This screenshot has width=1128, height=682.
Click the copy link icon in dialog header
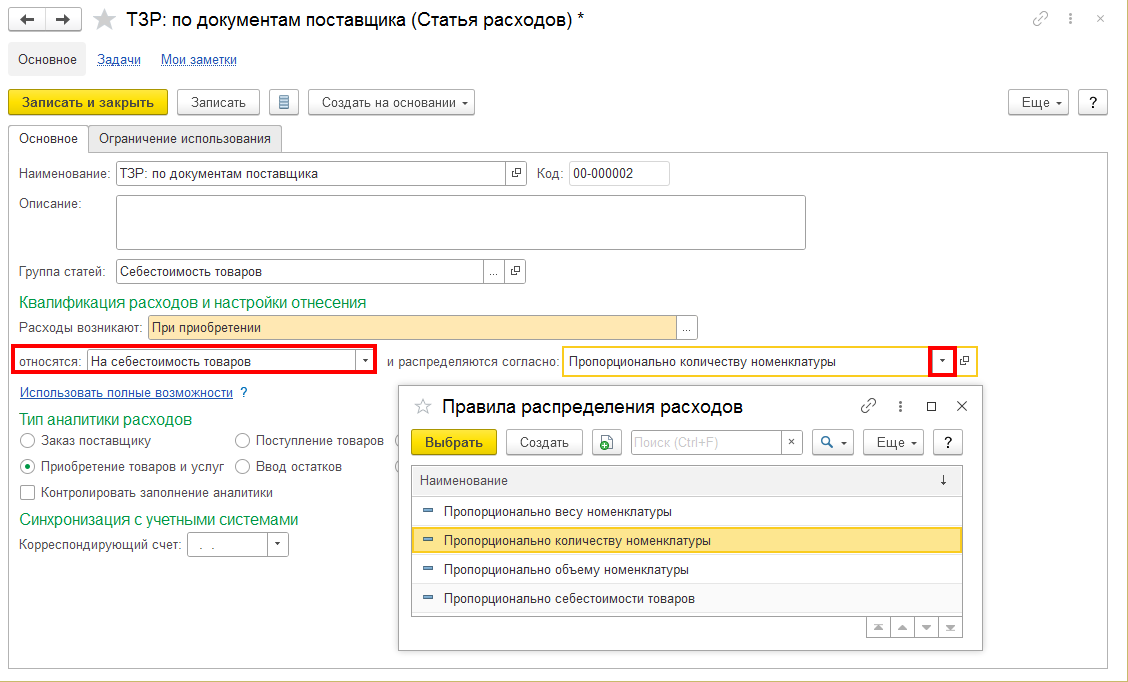[868, 406]
